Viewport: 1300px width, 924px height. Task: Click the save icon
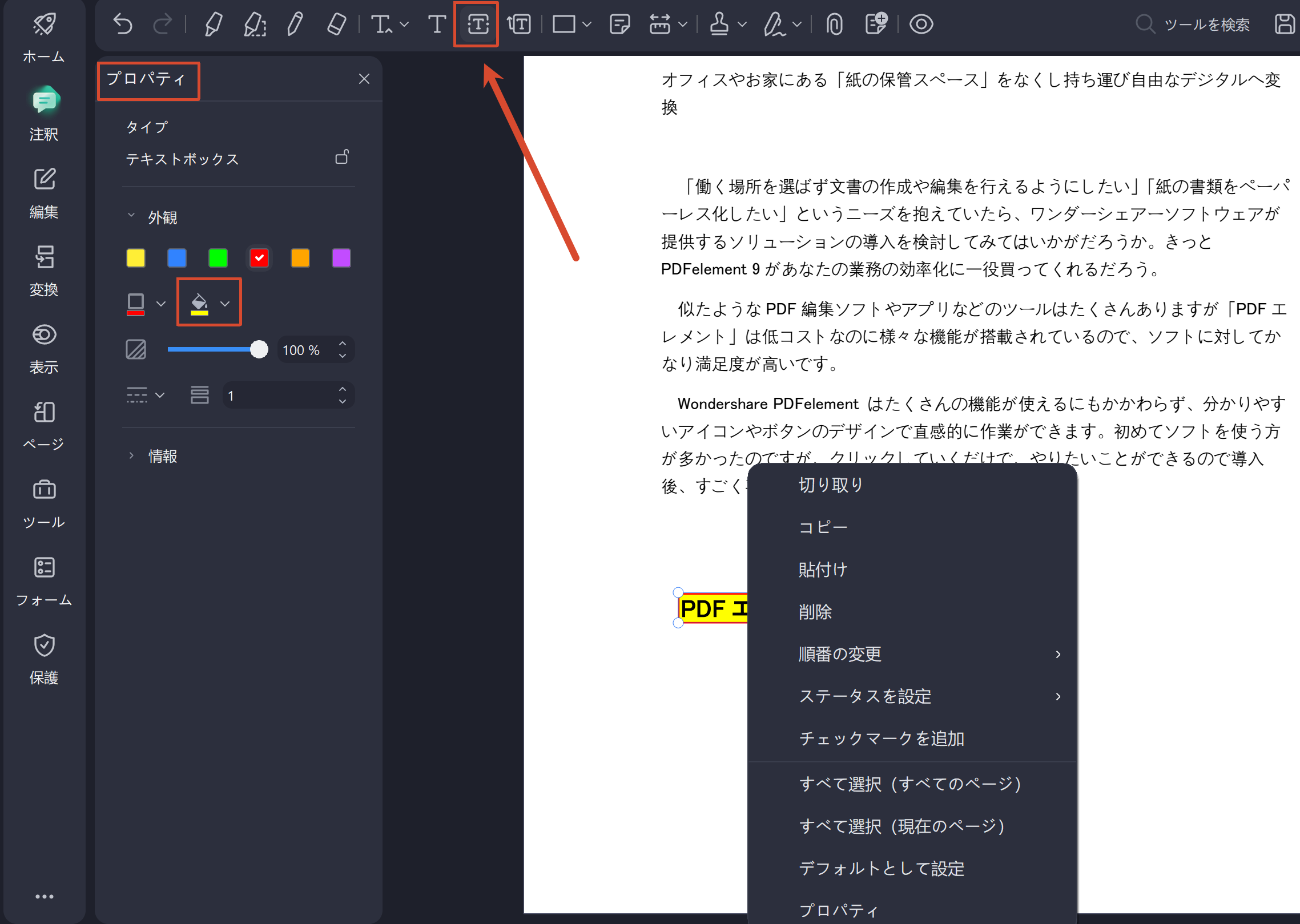pyautogui.click(x=1284, y=24)
